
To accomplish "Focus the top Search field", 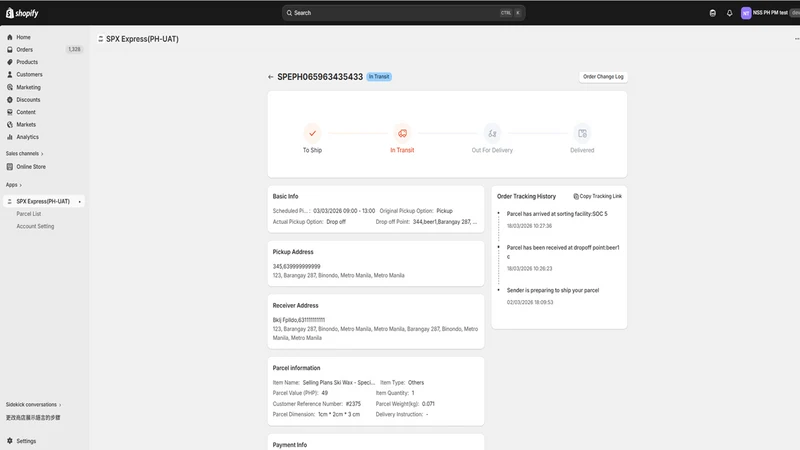I will click(x=403, y=13).
